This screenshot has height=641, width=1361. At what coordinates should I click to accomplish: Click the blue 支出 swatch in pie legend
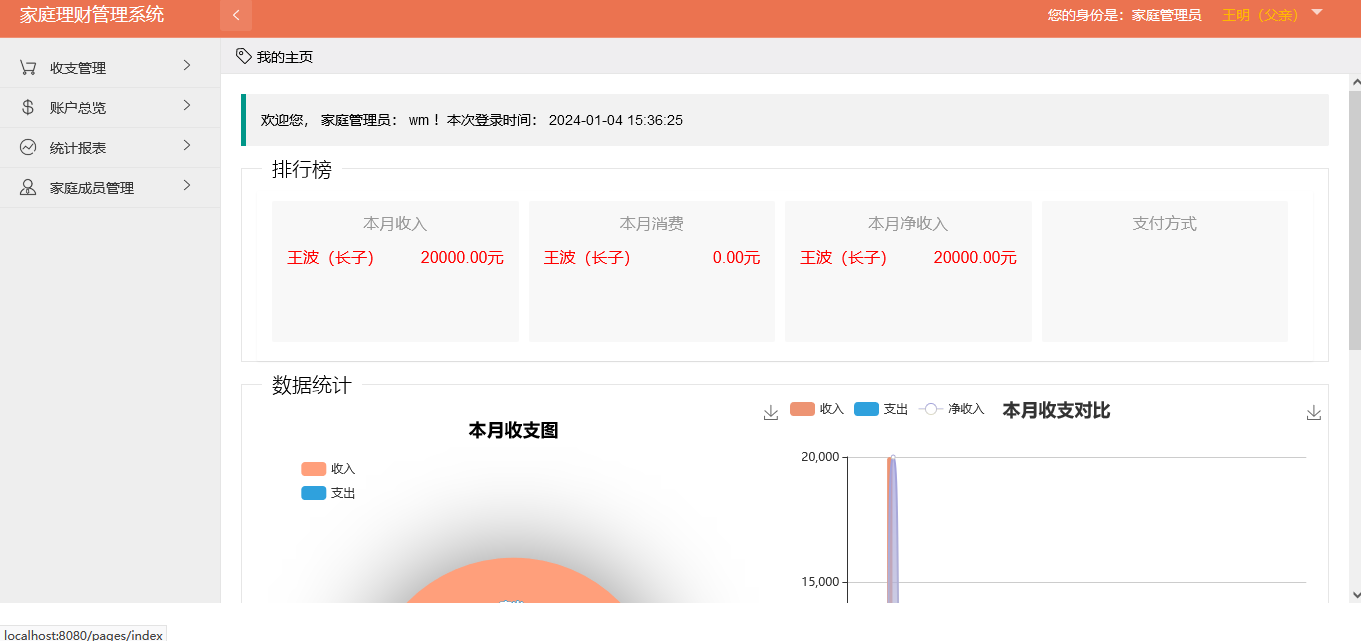(313, 493)
